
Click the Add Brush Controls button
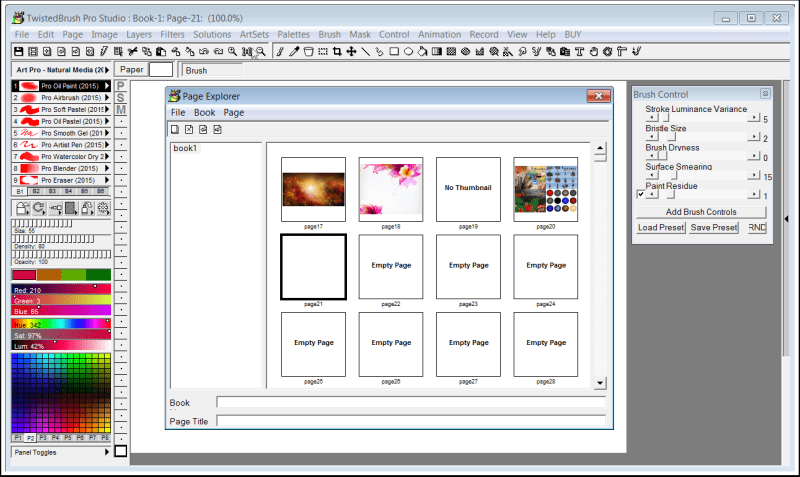701,212
